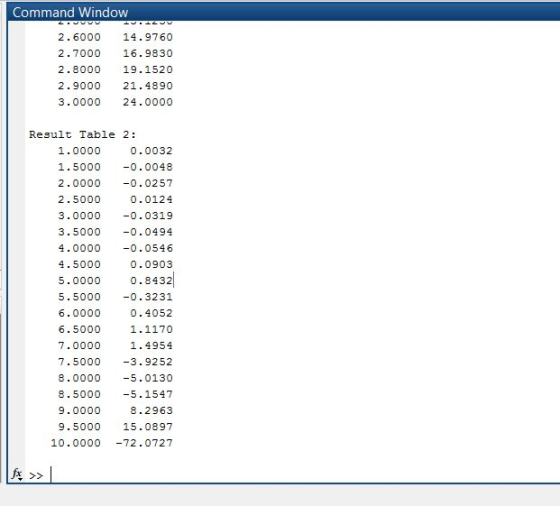This screenshot has width=560, height=506.
Task: Click the value -3.9252
Action: pyautogui.click(x=148, y=362)
